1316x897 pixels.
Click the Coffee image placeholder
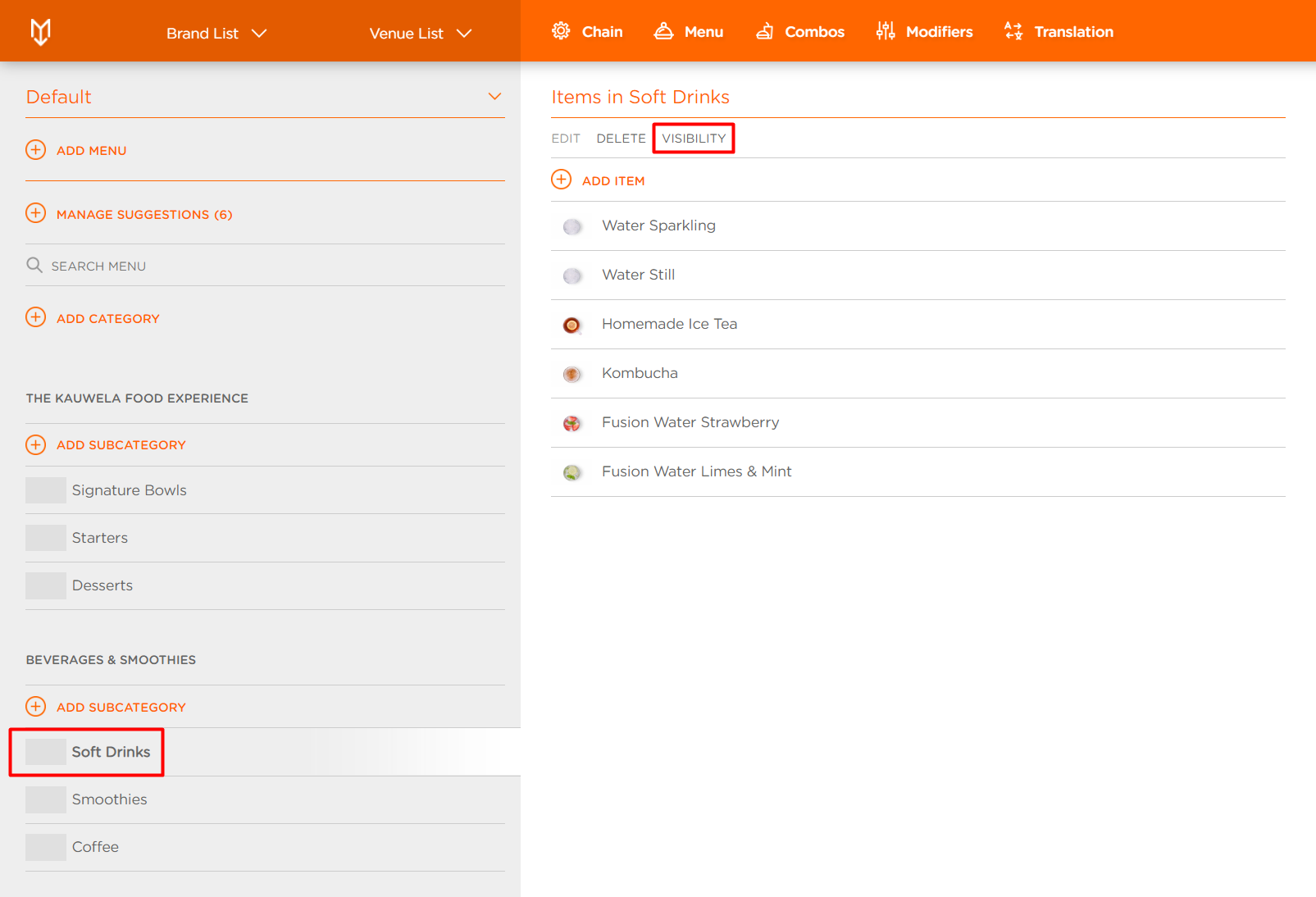click(x=46, y=847)
